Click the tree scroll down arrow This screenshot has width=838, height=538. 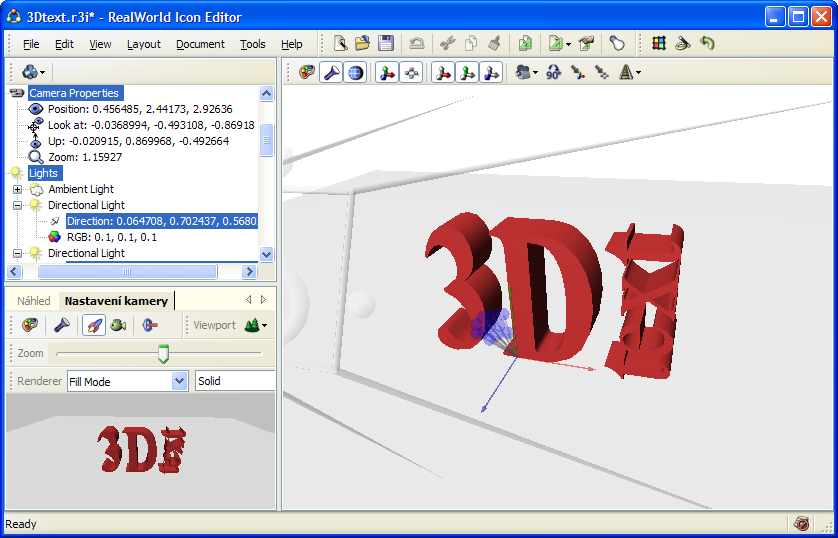[x=267, y=254]
